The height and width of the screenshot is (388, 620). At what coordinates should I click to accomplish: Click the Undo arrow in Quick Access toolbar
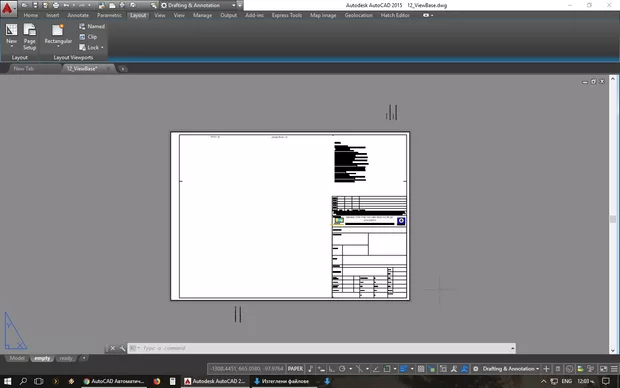(x=66, y=5)
